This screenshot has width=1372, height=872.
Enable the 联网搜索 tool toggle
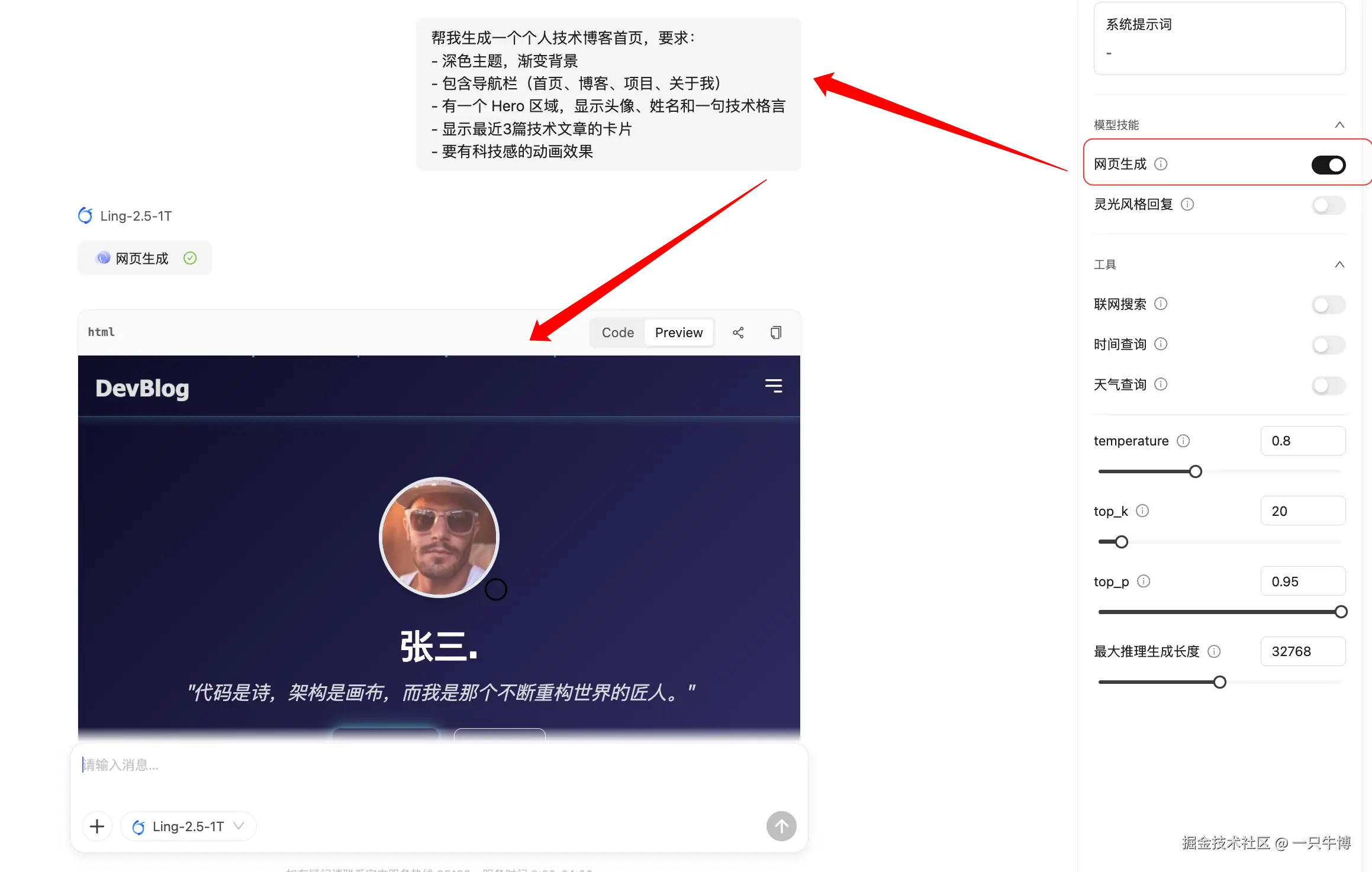(1328, 305)
